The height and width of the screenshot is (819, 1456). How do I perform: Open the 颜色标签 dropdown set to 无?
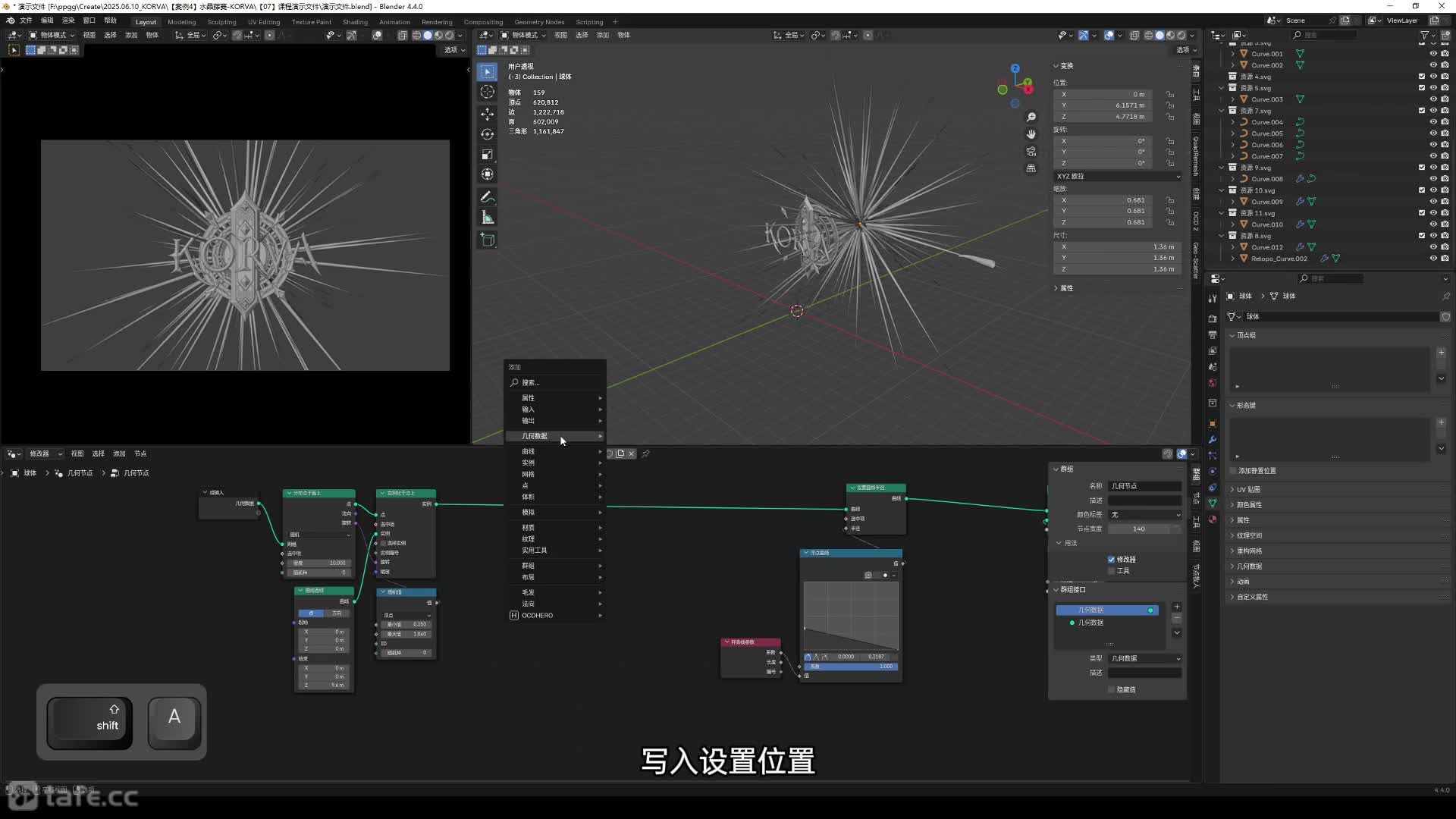pyautogui.click(x=1145, y=515)
